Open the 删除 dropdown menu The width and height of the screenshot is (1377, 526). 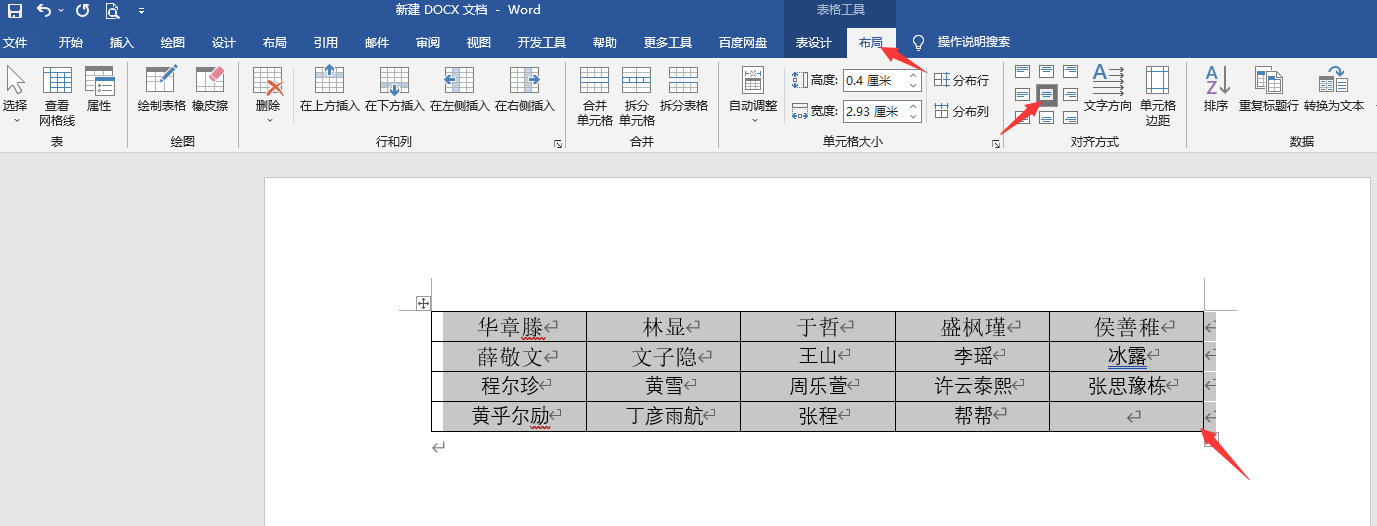click(268, 95)
